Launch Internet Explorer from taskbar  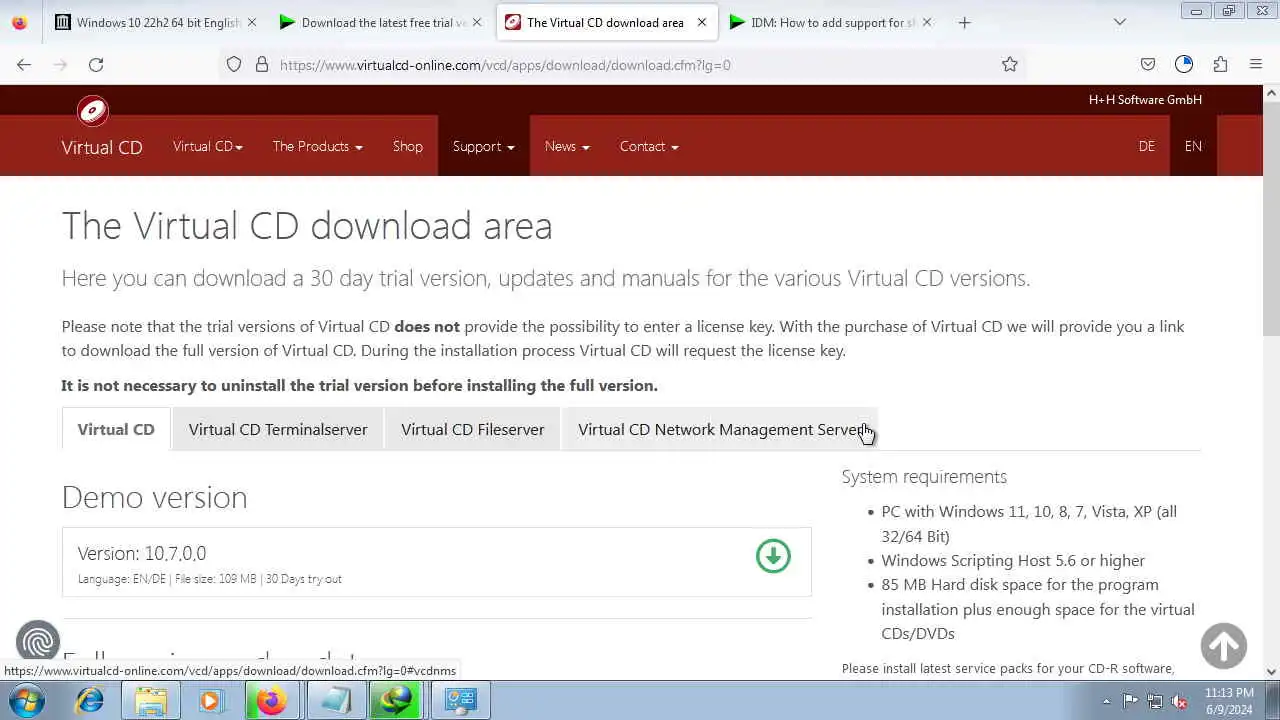pyautogui.click(x=90, y=701)
